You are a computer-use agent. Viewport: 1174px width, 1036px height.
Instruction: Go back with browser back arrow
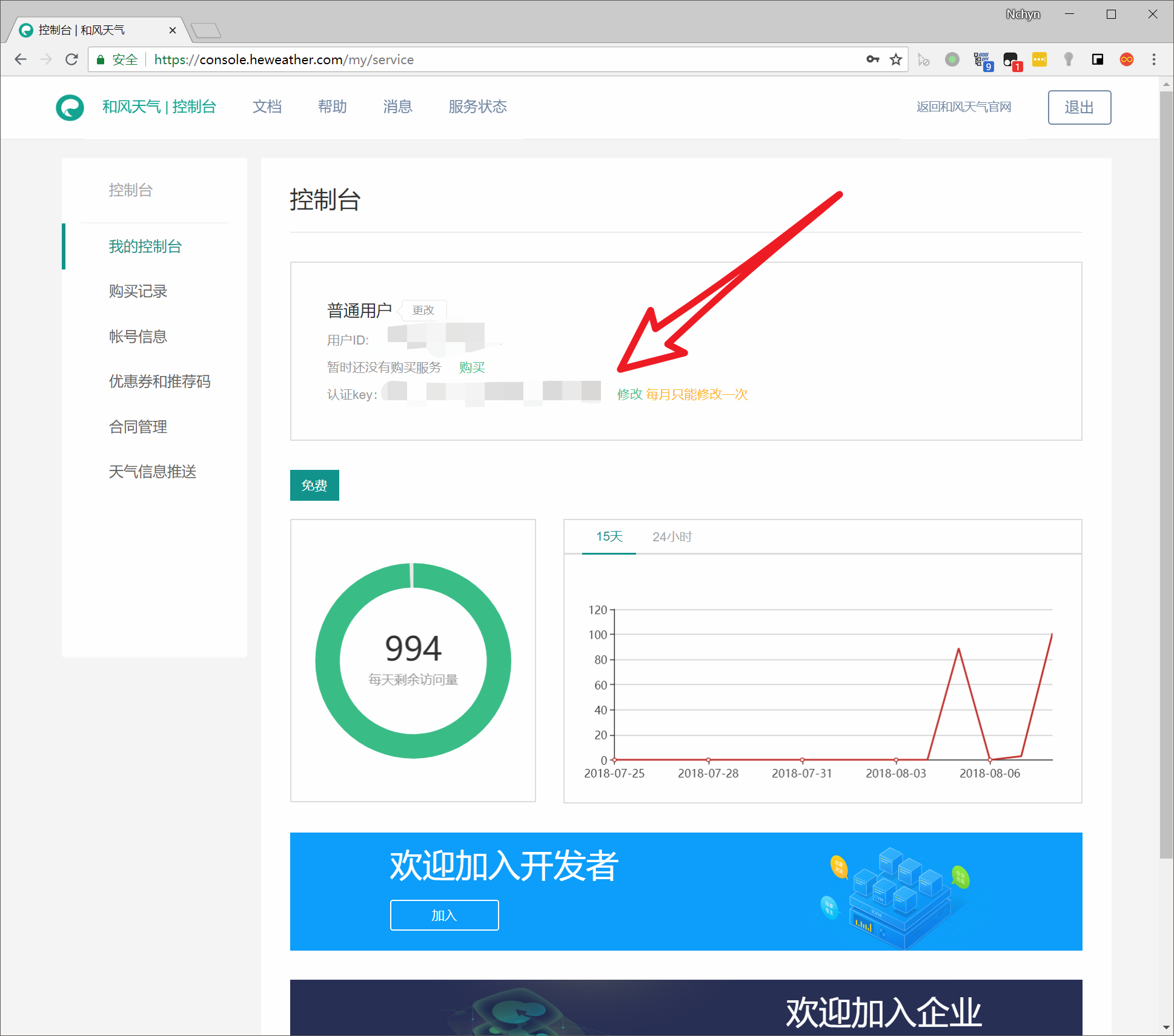point(21,59)
